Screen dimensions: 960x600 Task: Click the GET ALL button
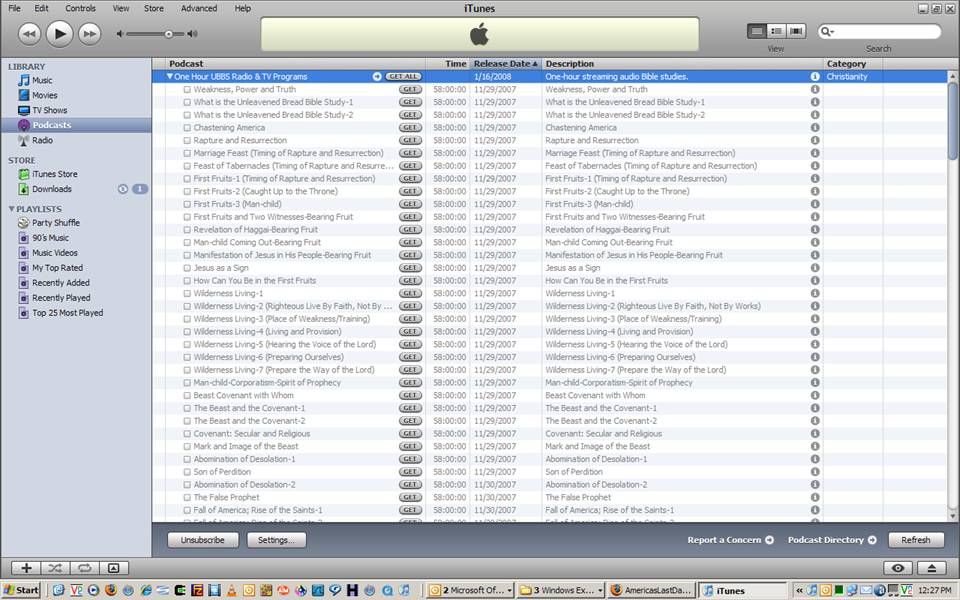(403, 77)
